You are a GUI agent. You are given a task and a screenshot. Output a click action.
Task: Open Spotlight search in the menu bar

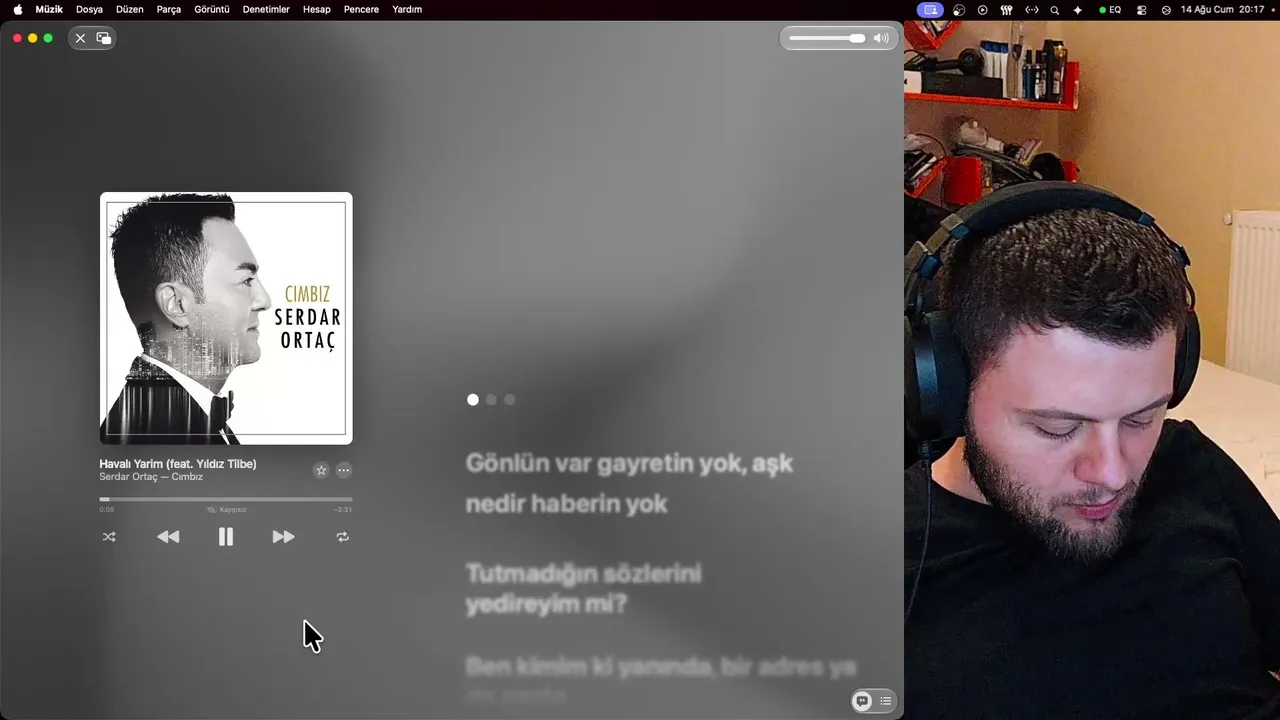coord(1055,10)
